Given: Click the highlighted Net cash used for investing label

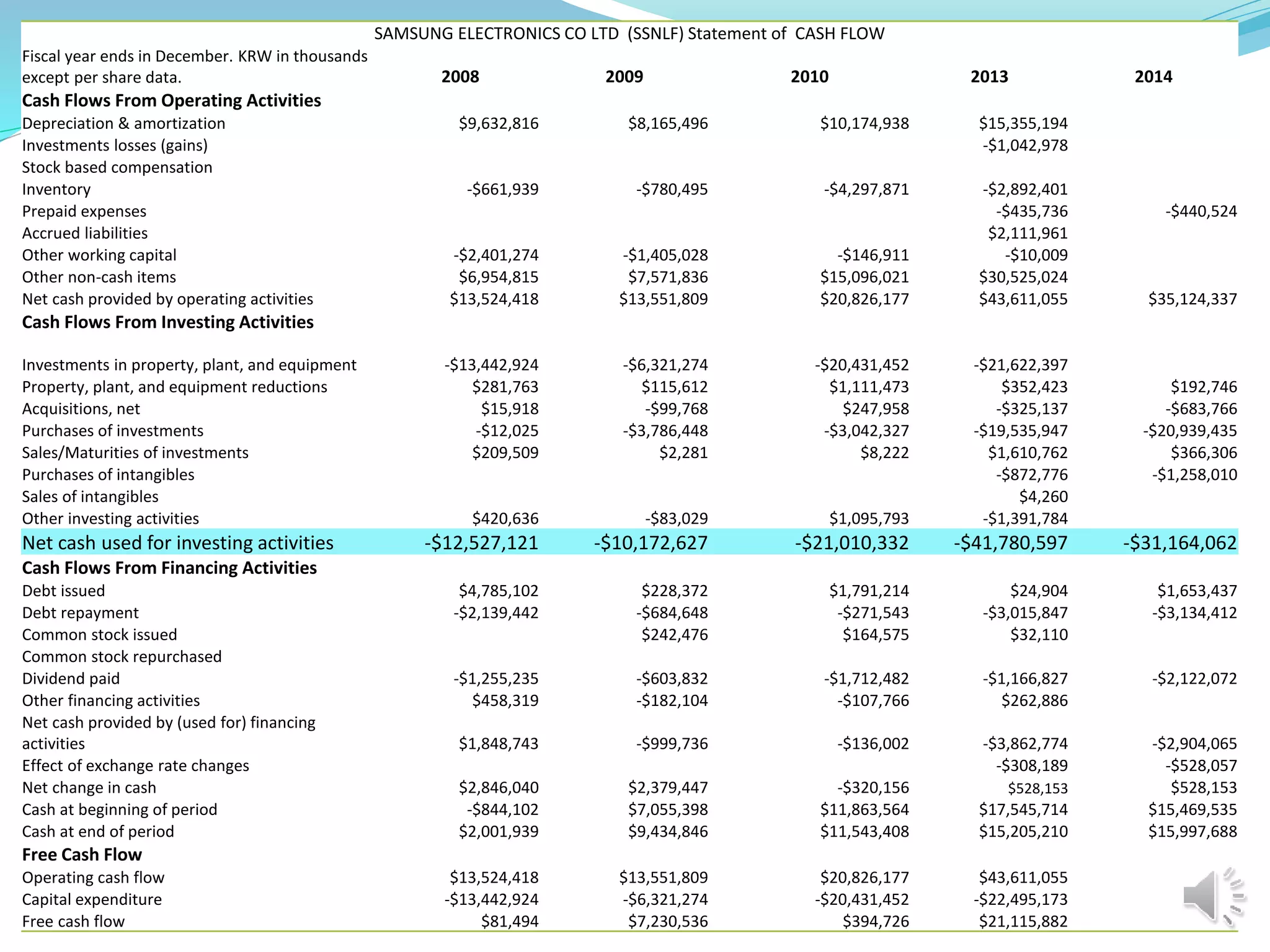Looking at the screenshot, I should tap(177, 543).
